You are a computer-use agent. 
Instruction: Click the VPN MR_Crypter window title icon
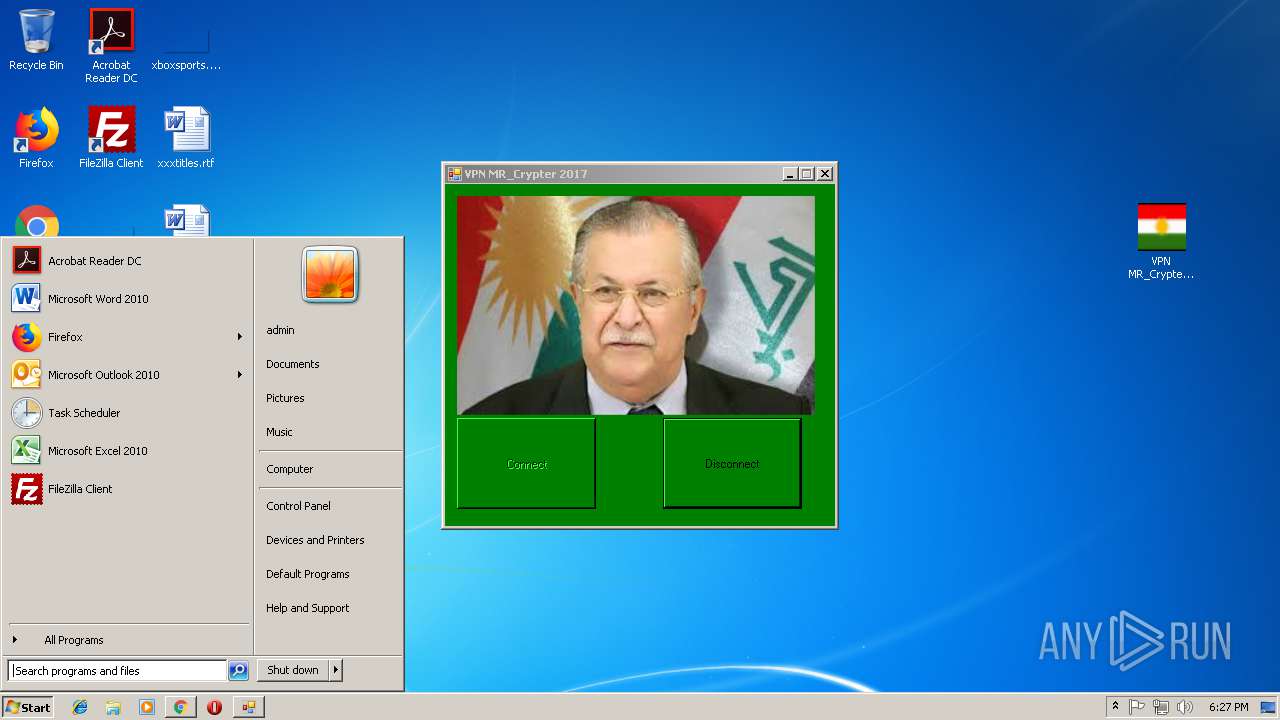(x=454, y=174)
